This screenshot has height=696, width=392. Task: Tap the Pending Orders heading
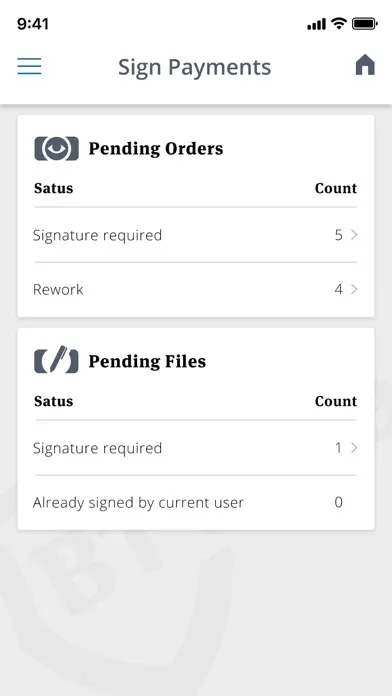[156, 149]
